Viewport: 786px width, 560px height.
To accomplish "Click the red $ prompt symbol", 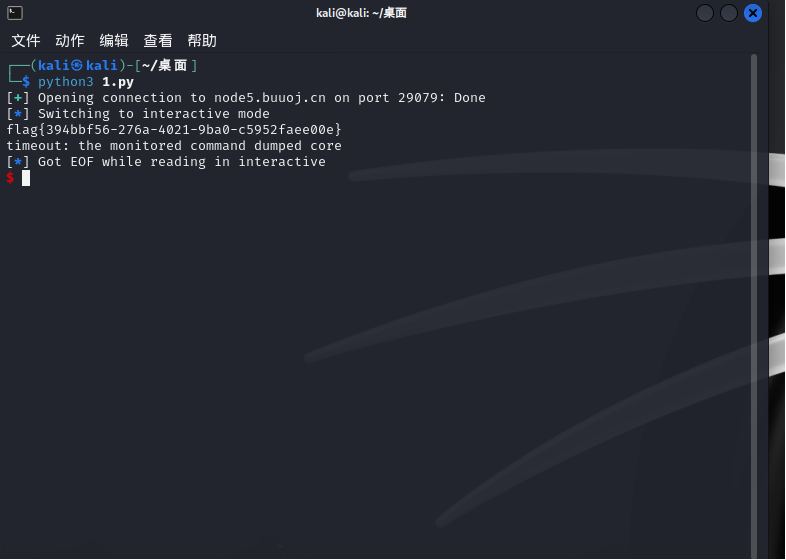I will 10,178.
